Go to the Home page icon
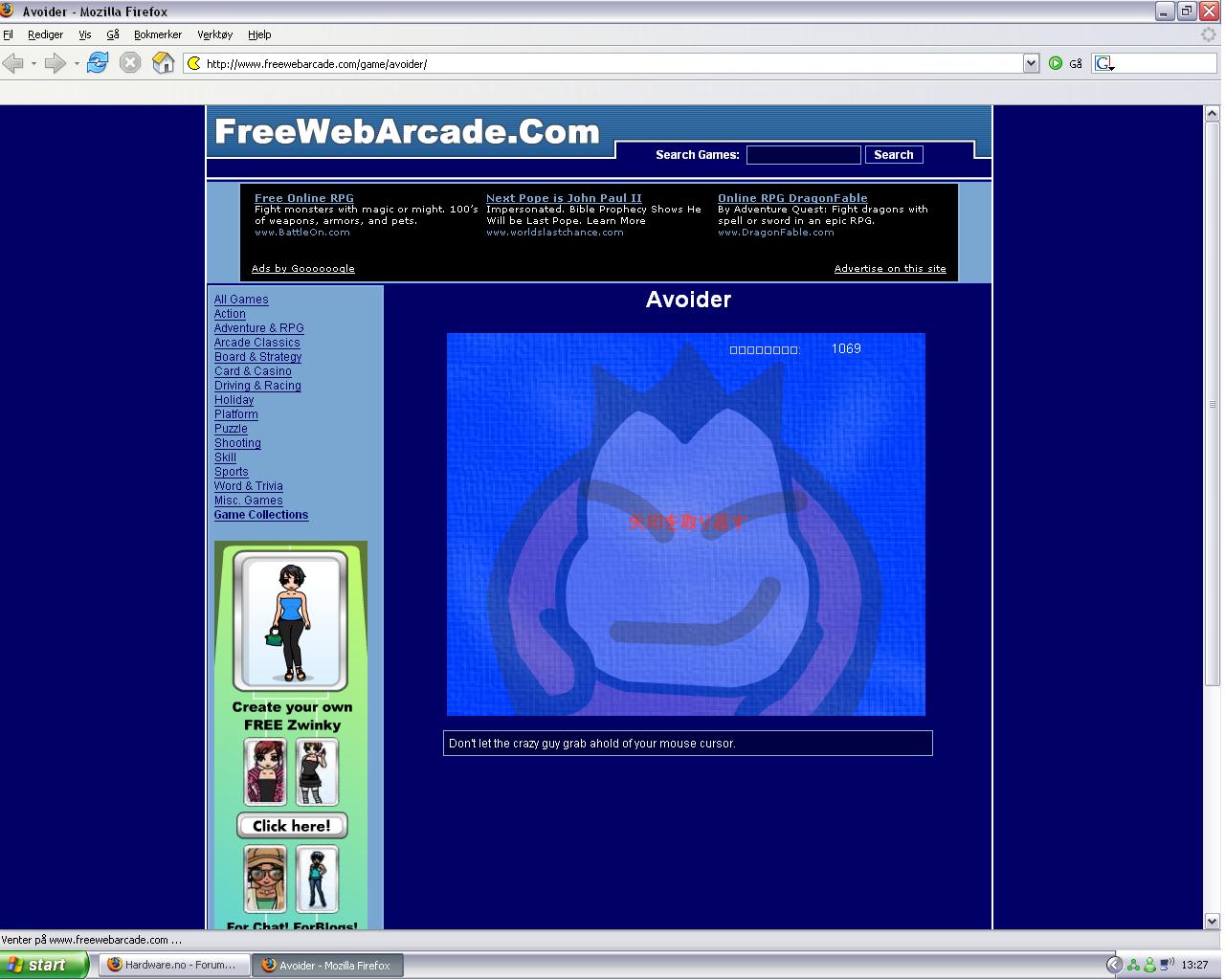Viewport: 1225px width, 980px height. click(164, 63)
